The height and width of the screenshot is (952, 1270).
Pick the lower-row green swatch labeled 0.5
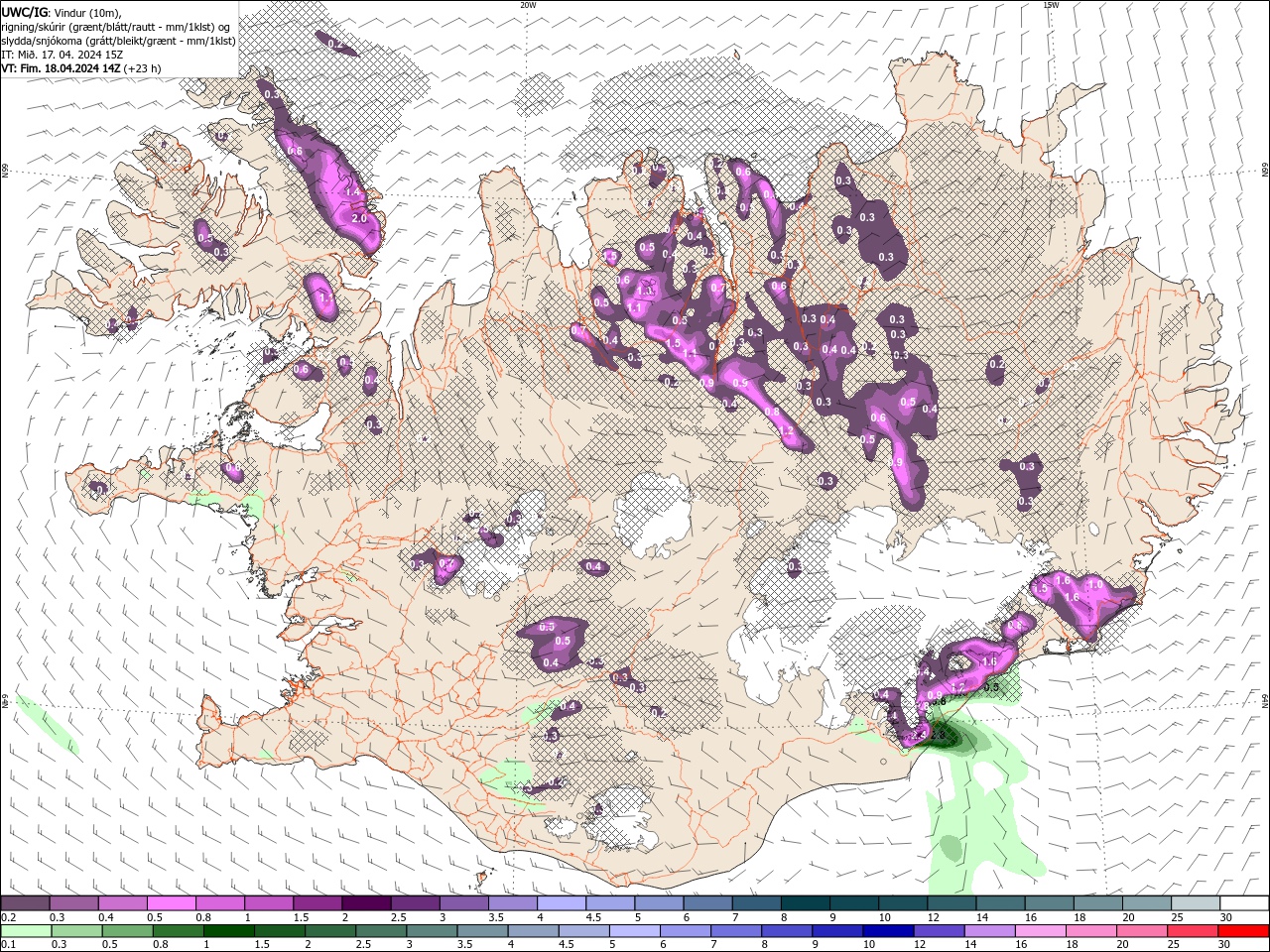tap(127, 931)
